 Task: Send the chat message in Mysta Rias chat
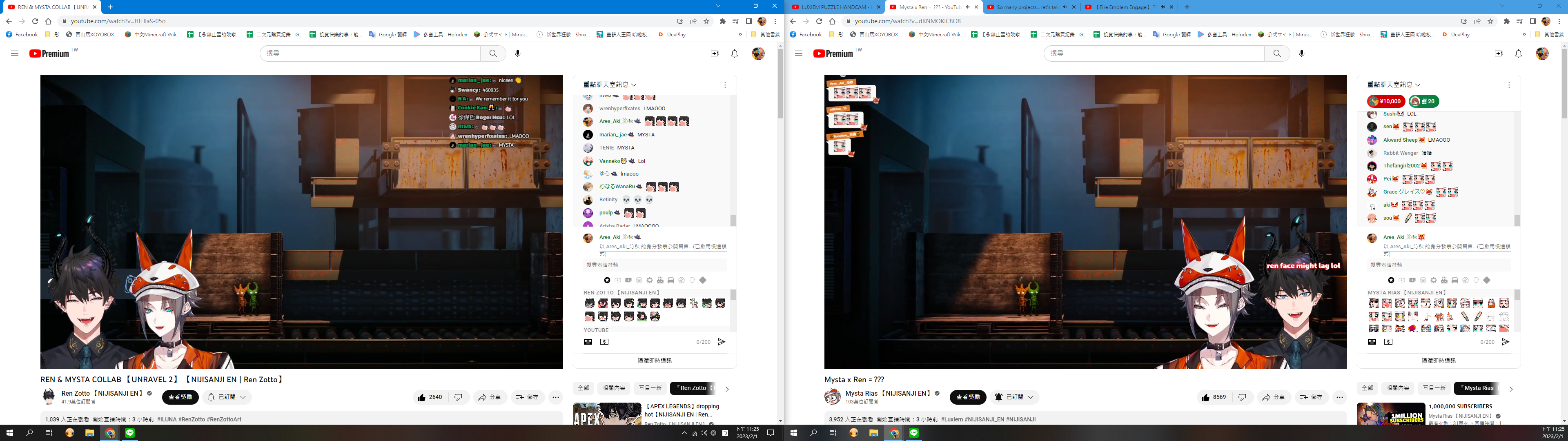coord(1505,342)
